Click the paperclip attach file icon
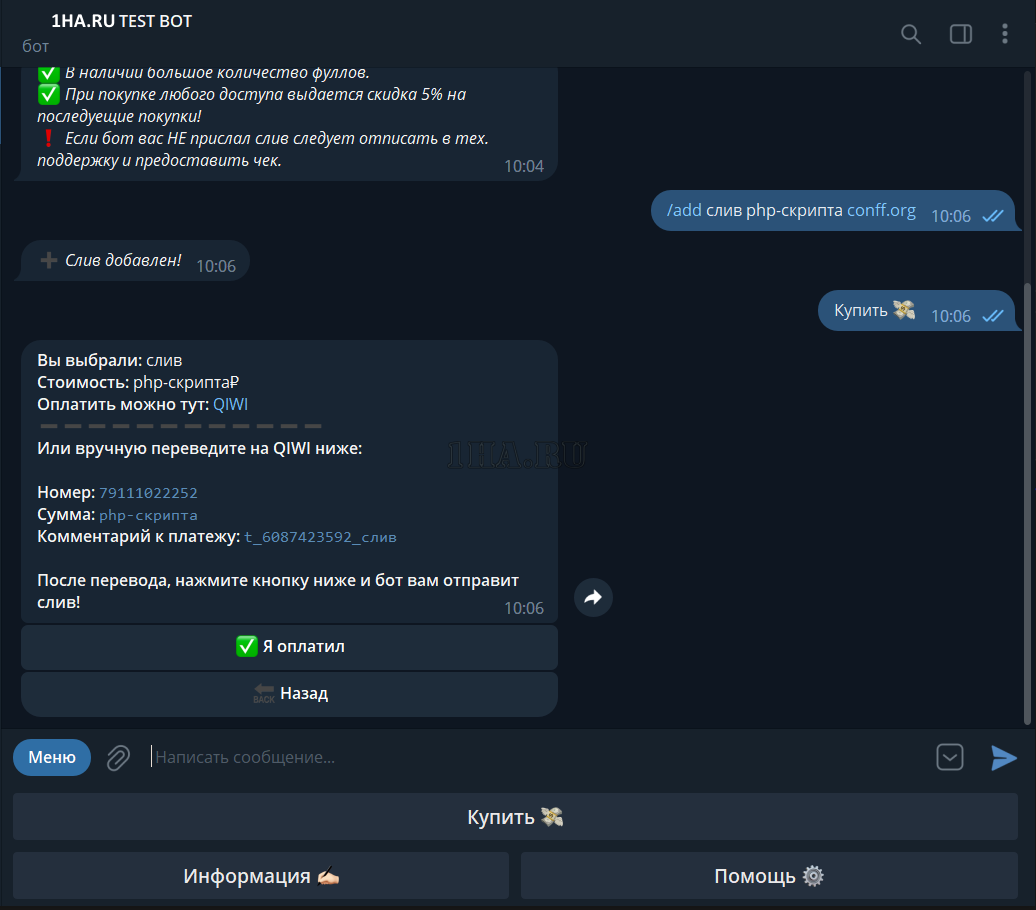Viewport: 1036px width, 910px height. pyautogui.click(x=118, y=757)
